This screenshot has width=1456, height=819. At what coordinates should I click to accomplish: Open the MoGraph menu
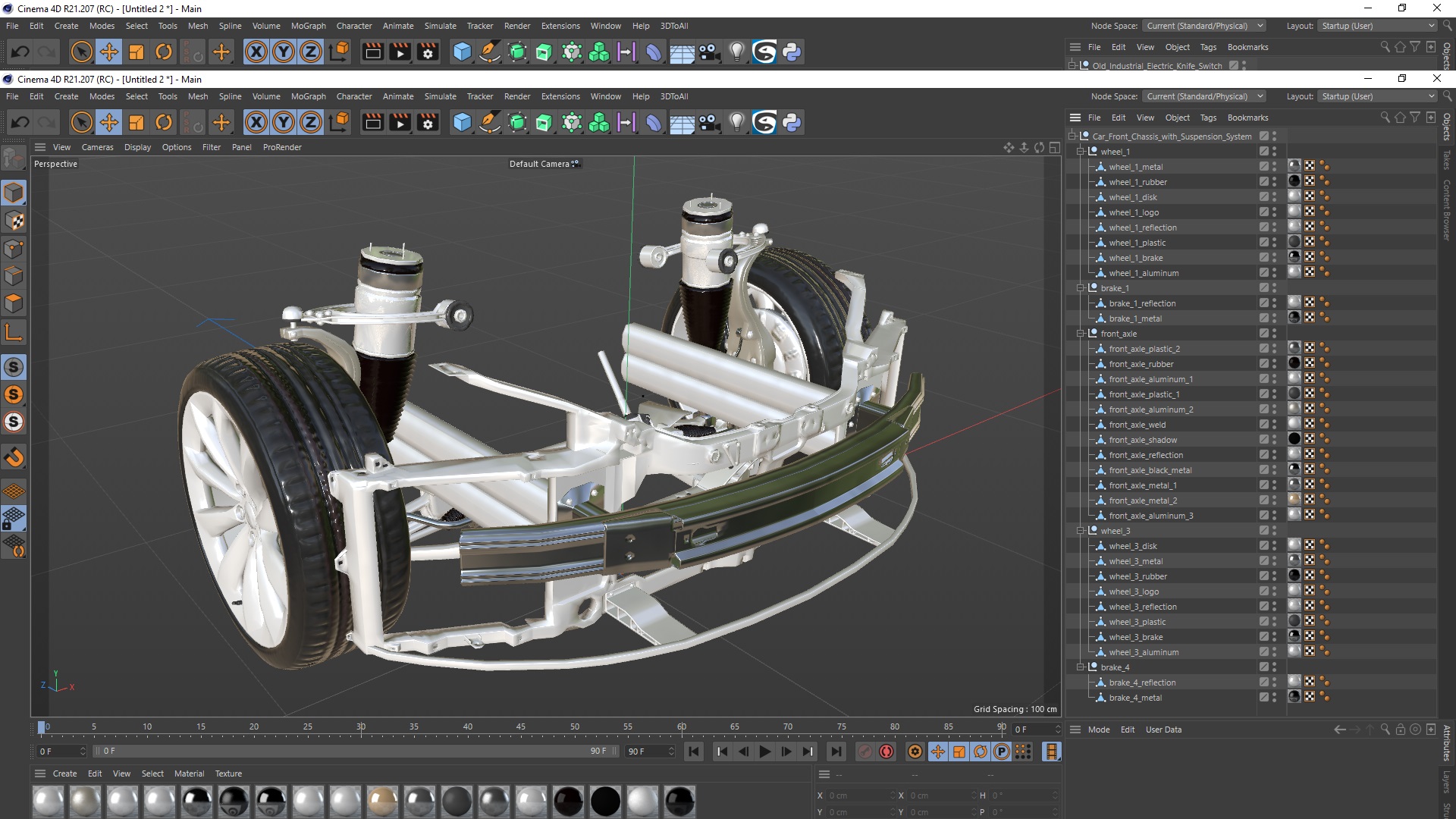click(x=308, y=96)
